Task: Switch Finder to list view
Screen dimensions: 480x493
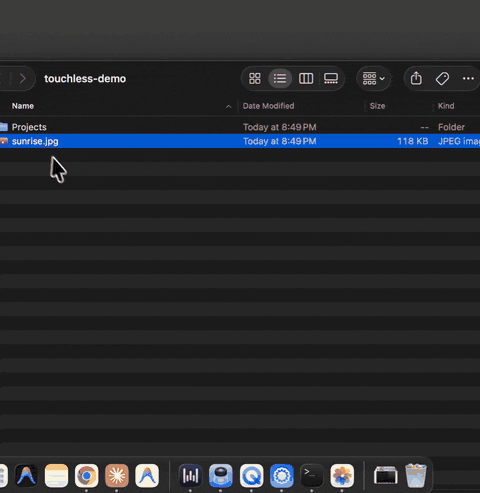Action: [x=280, y=79]
